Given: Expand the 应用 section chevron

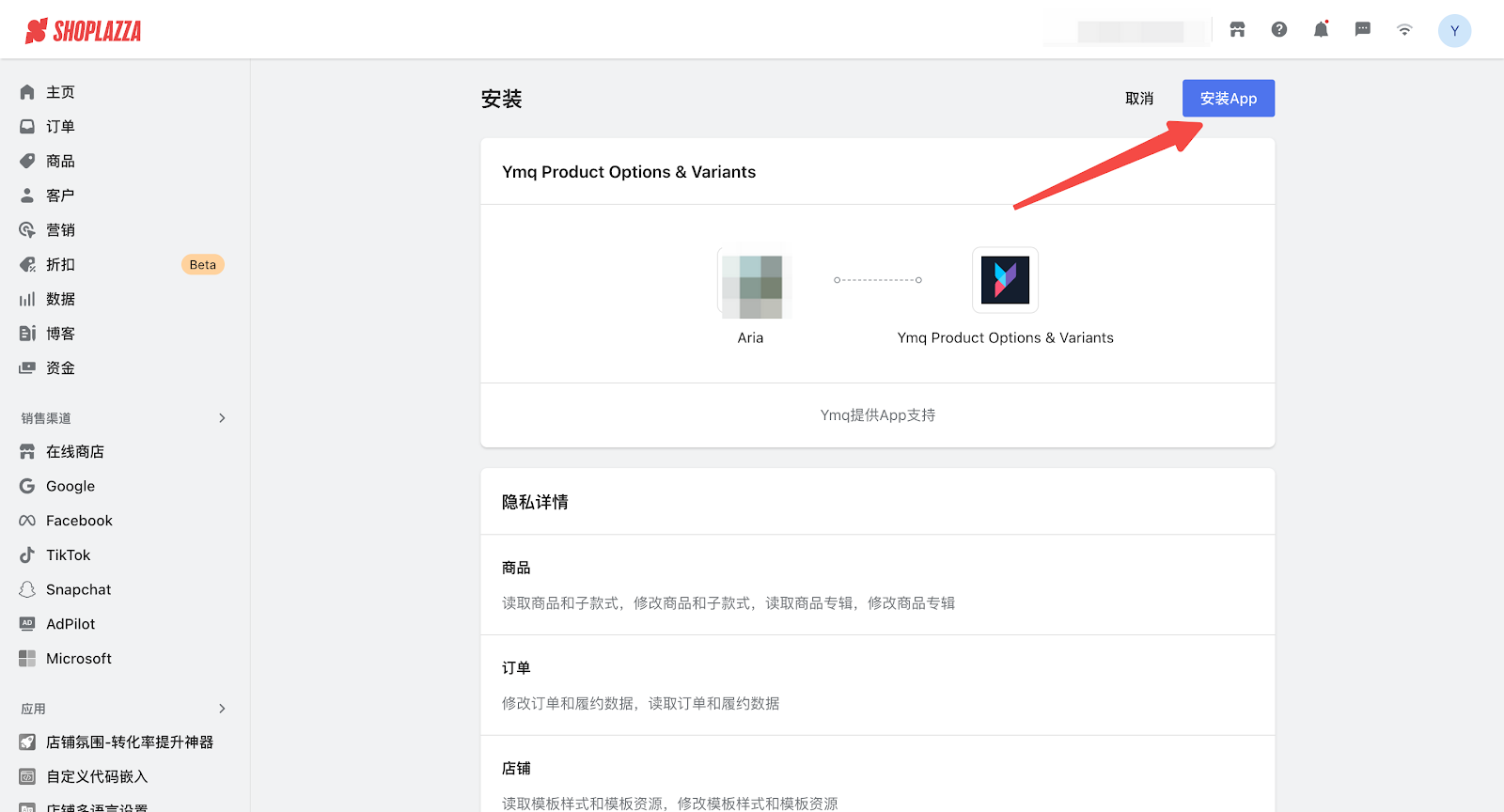Looking at the screenshot, I should tap(222, 709).
